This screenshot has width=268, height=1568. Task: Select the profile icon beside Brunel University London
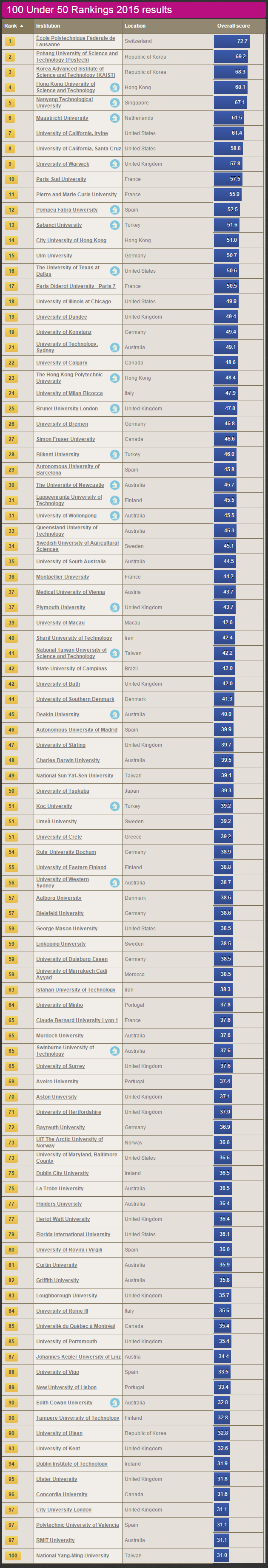[x=114, y=408]
